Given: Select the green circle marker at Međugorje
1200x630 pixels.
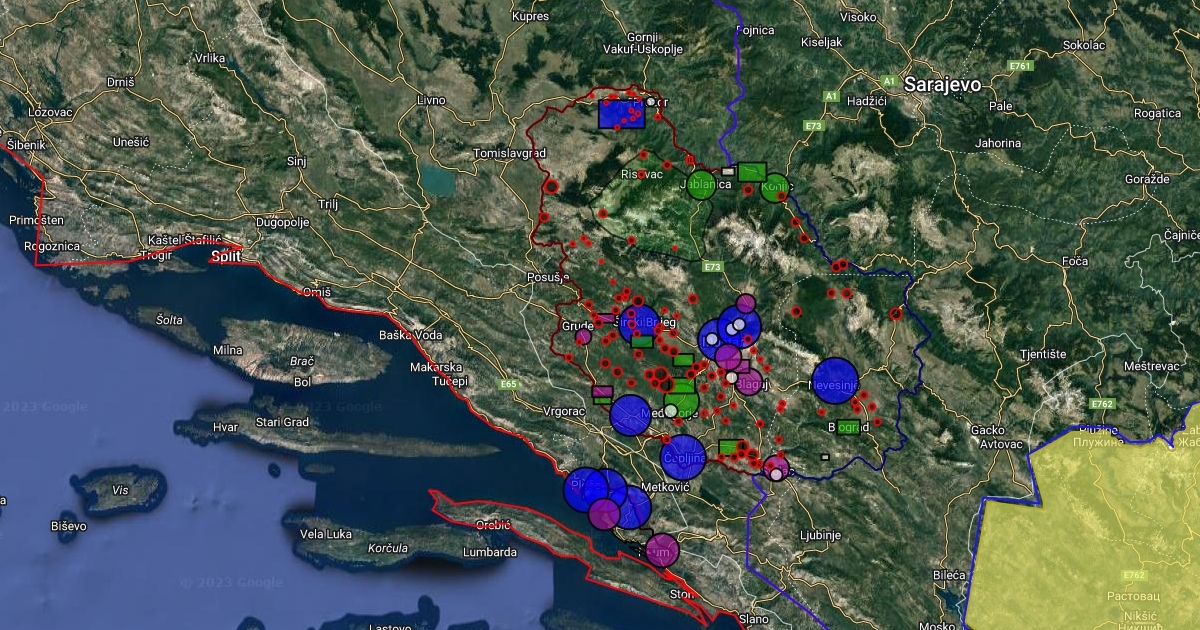Looking at the screenshot, I should [x=681, y=406].
